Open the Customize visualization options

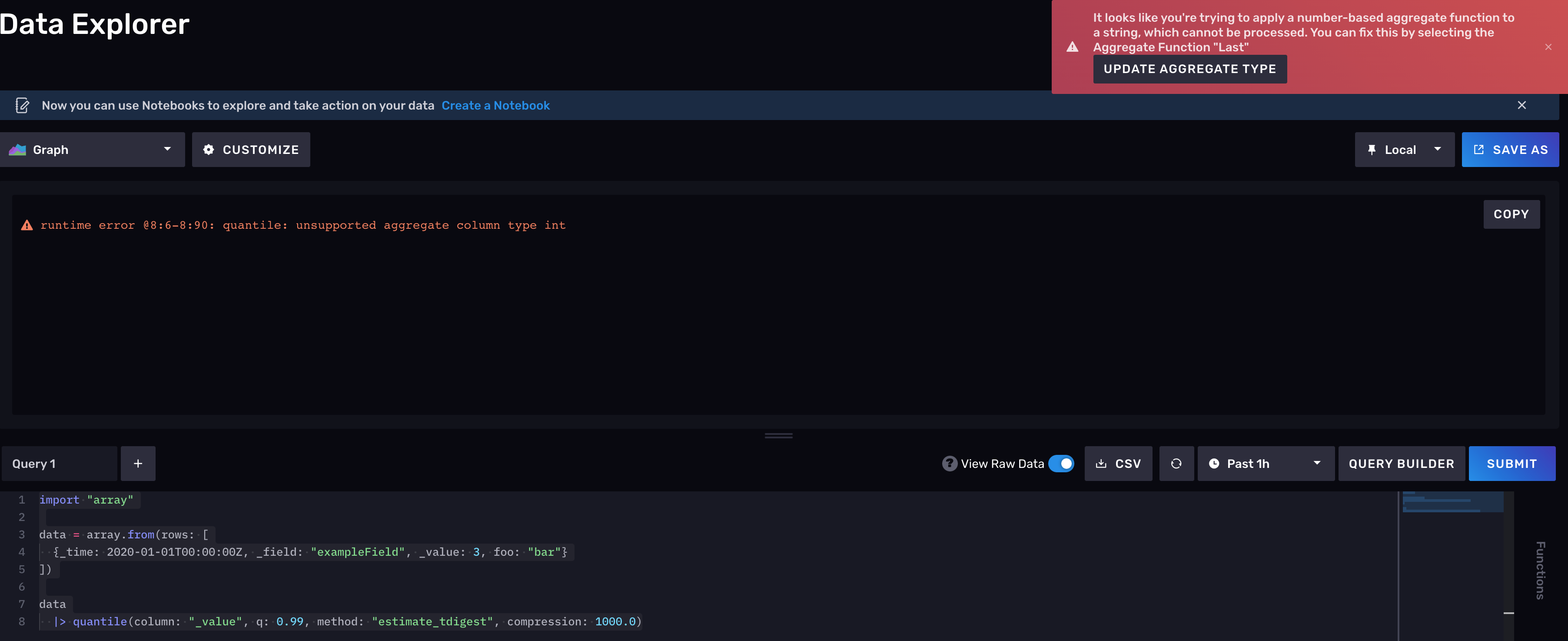[251, 149]
